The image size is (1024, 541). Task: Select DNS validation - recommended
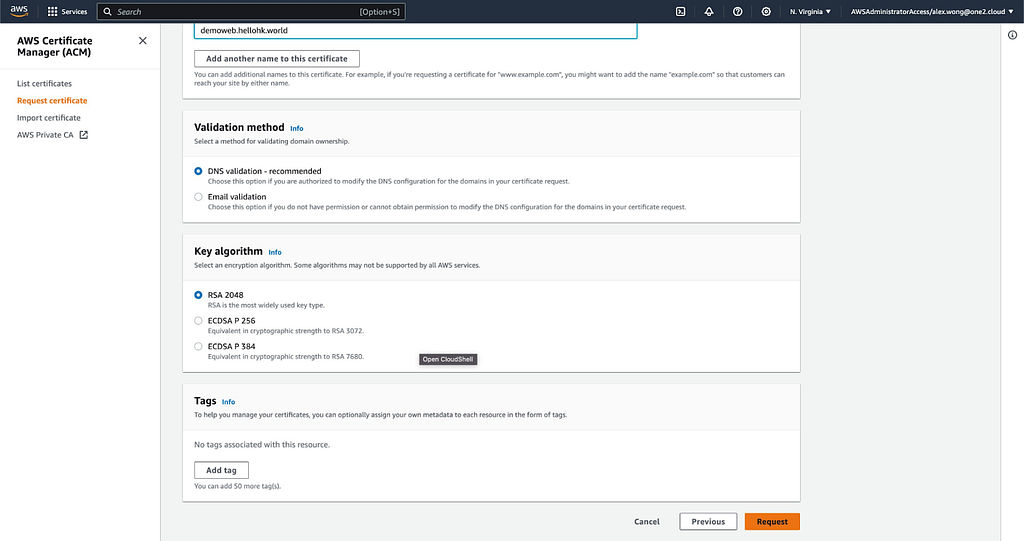[x=198, y=171]
